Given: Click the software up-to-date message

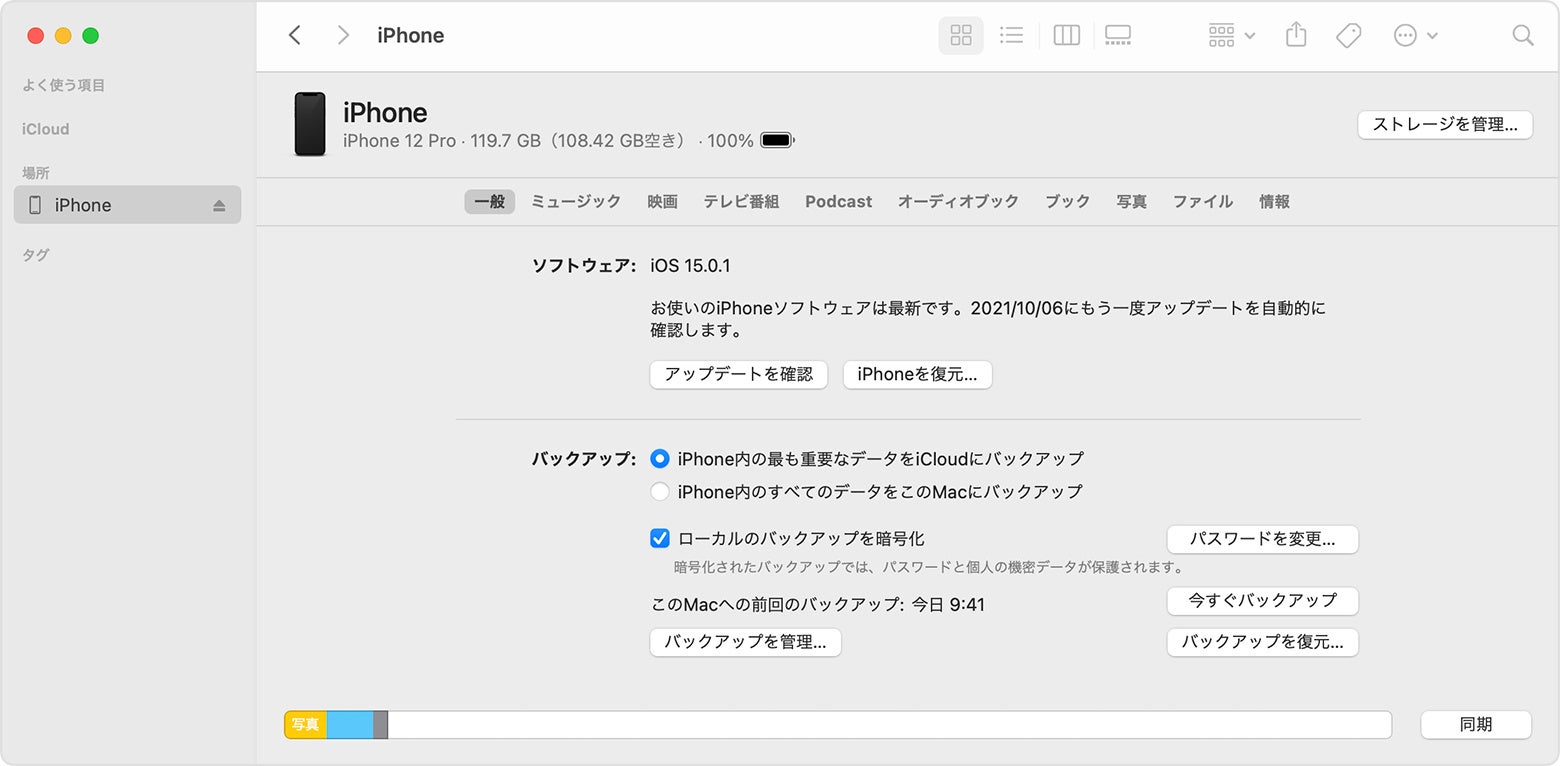Looking at the screenshot, I should (x=988, y=319).
